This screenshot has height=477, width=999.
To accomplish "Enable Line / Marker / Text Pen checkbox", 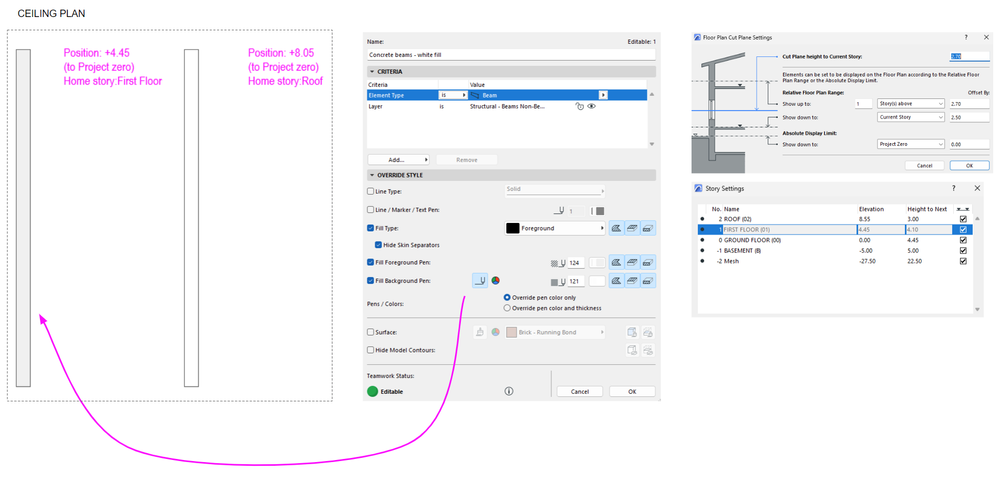I will [x=371, y=210].
